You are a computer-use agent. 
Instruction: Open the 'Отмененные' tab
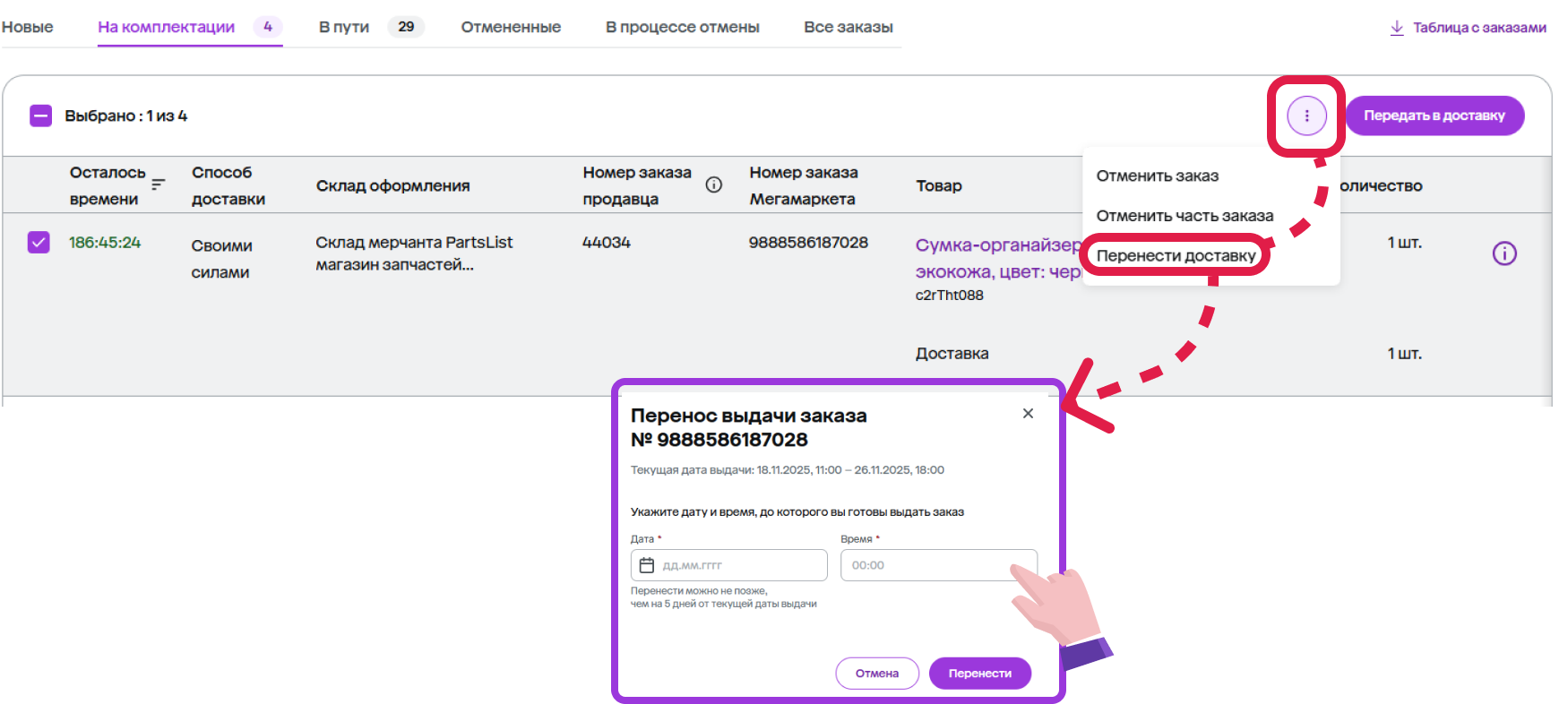pos(511,27)
